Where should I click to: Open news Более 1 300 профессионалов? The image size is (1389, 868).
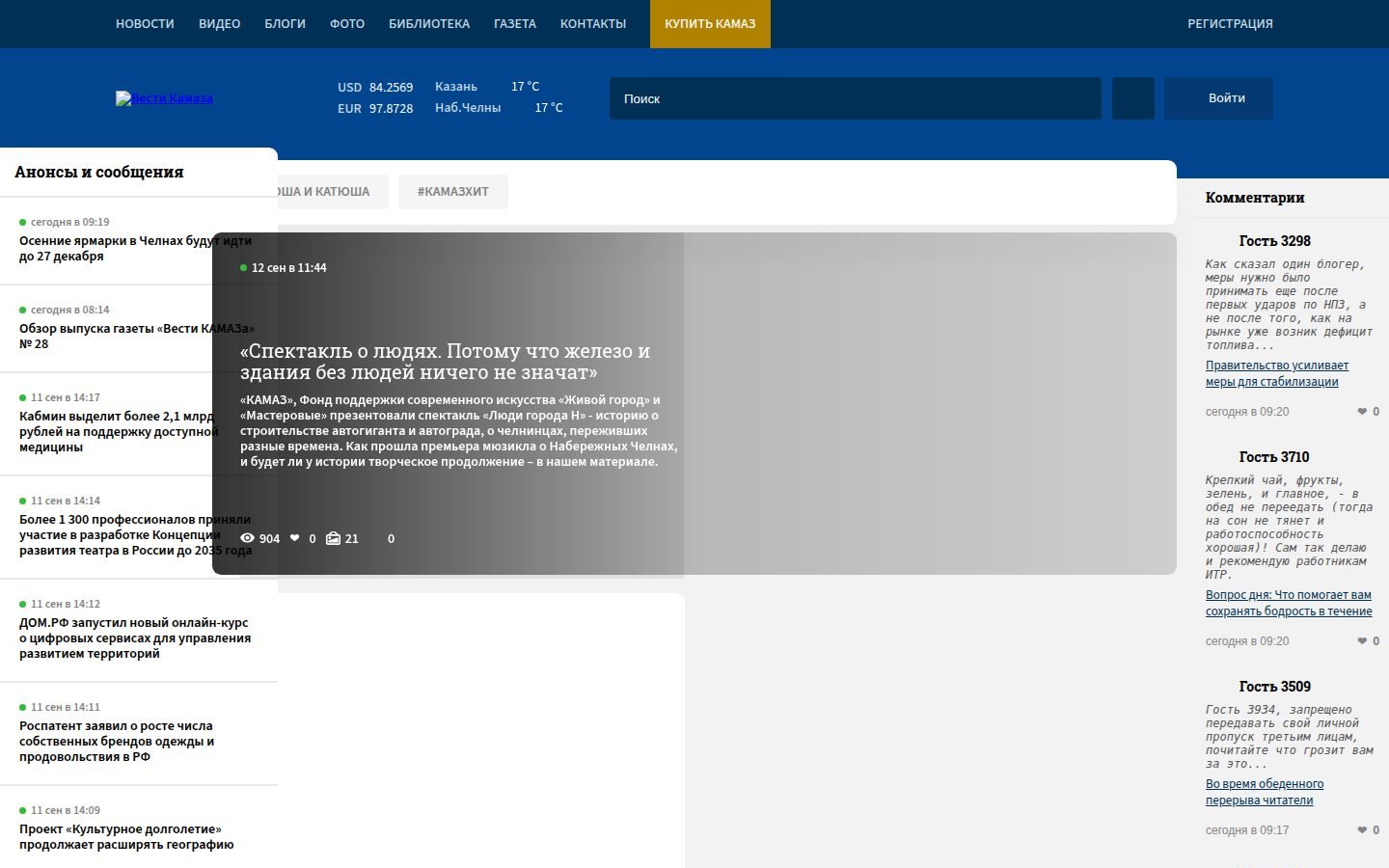(x=135, y=535)
